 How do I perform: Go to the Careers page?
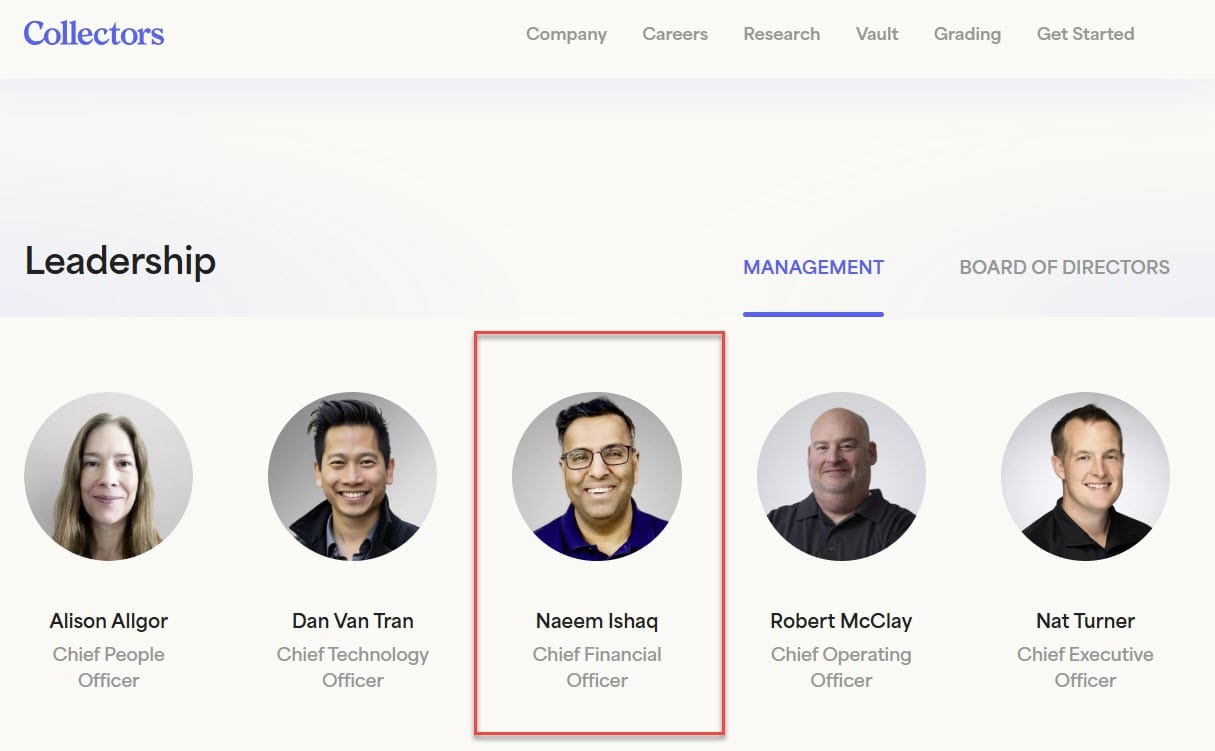[675, 34]
